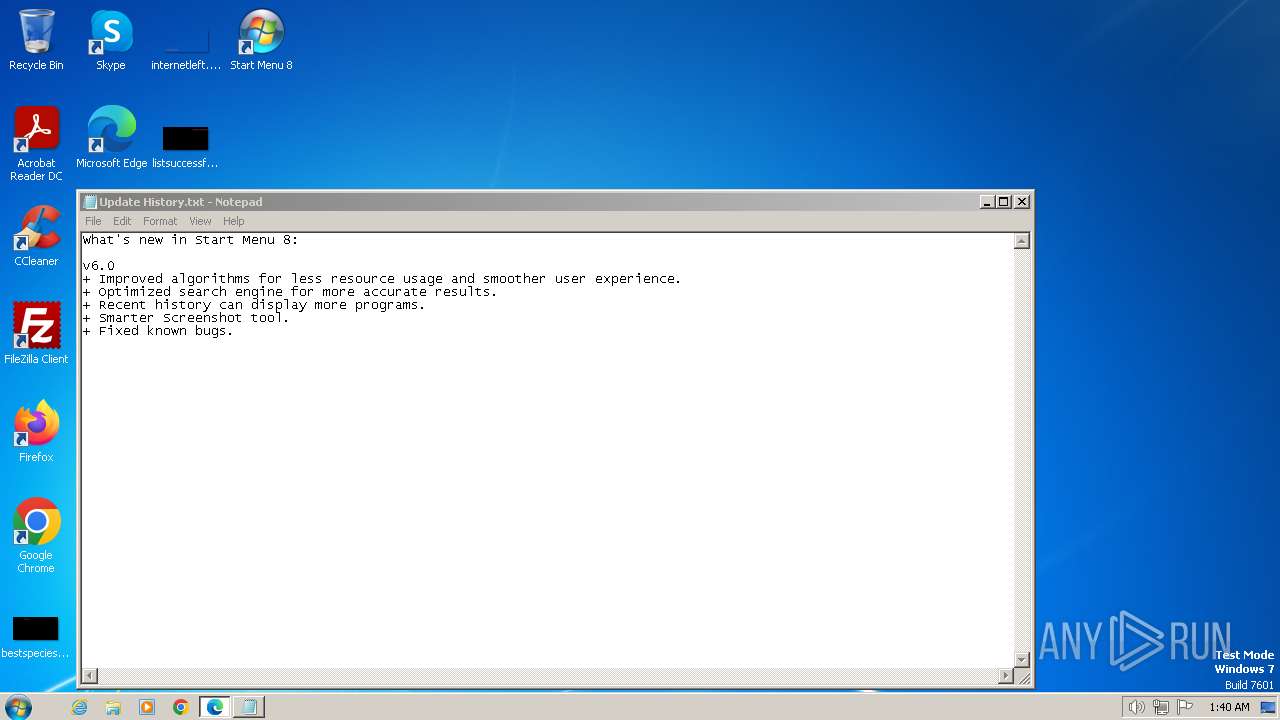Image resolution: width=1280 pixels, height=720 pixels.
Task: Click the horizontal scrollbar left arrow
Action: pyautogui.click(x=89, y=677)
